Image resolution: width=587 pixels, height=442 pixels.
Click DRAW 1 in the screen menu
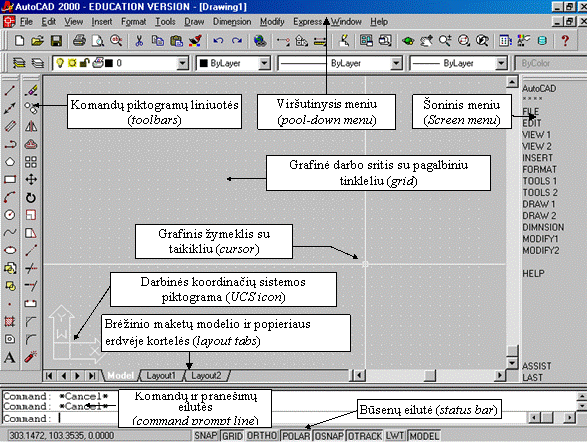click(x=539, y=204)
